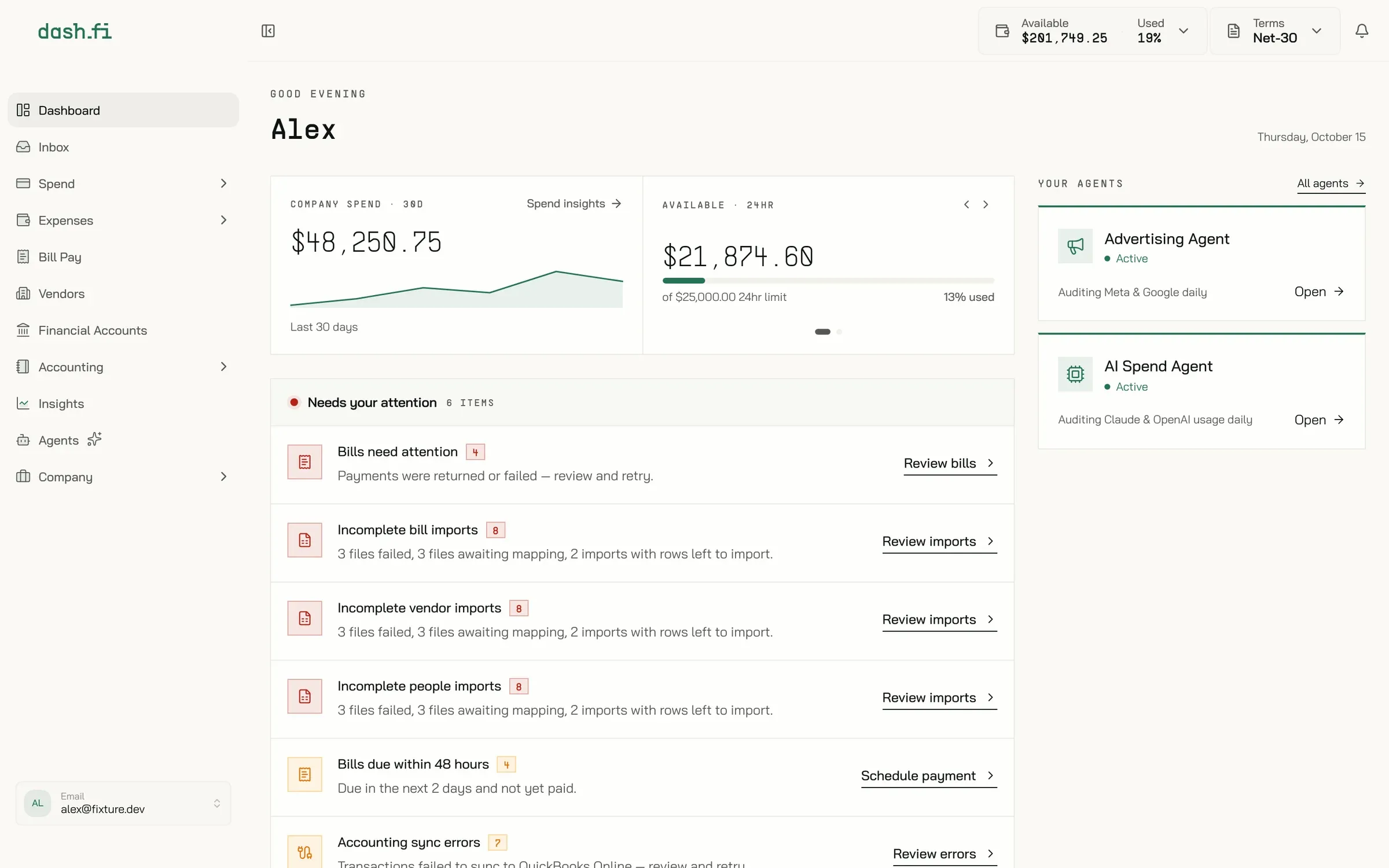Open Spend insights link

(x=574, y=204)
